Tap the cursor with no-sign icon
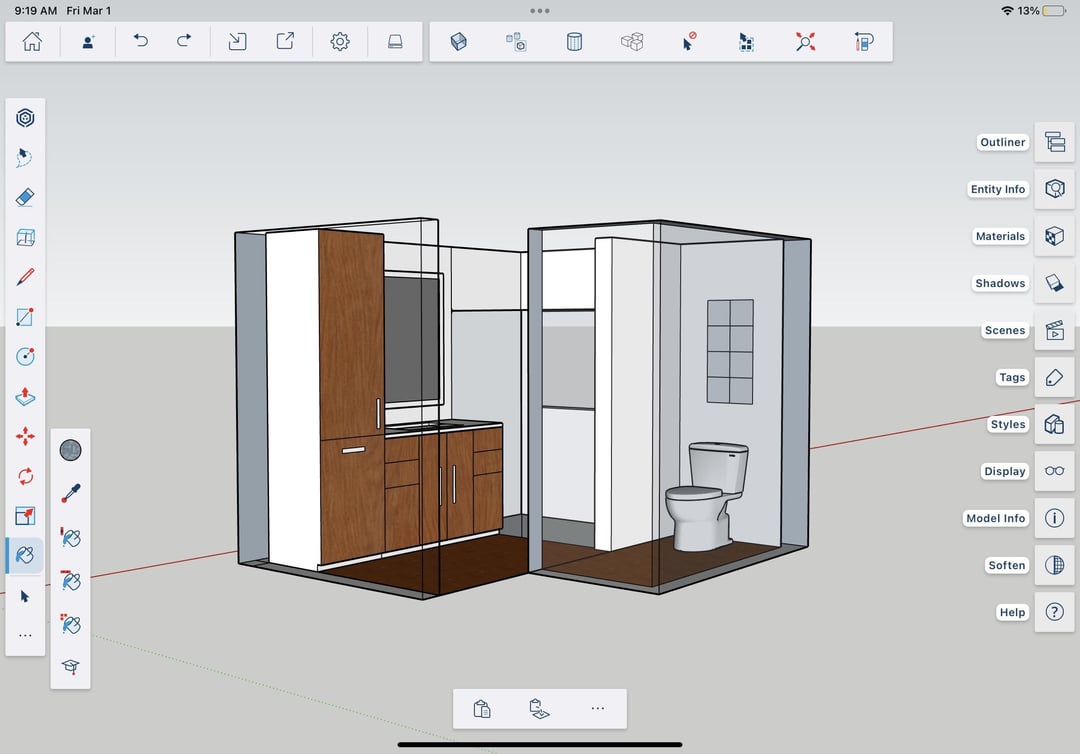Image resolution: width=1080 pixels, height=754 pixels. click(x=689, y=41)
